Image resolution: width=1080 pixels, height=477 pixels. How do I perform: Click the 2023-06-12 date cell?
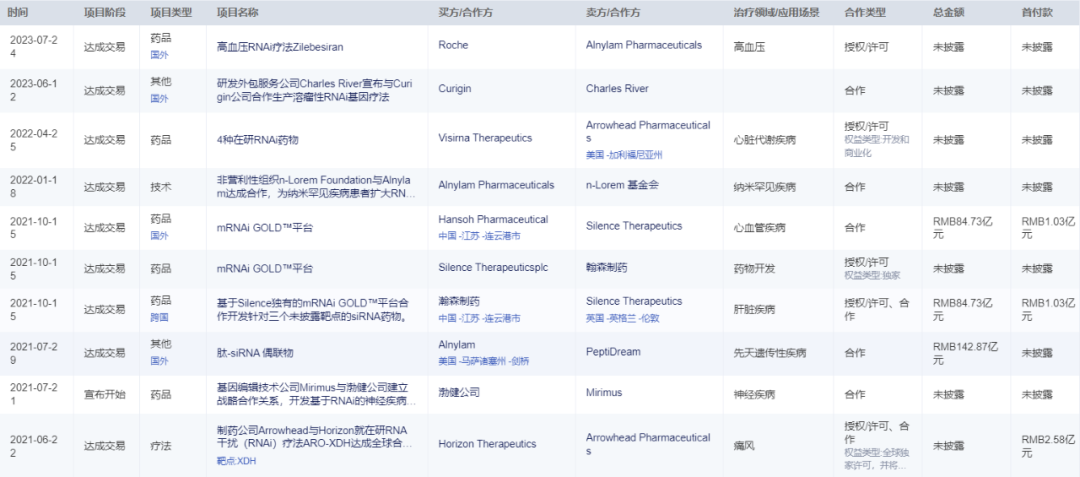pyautogui.click(x=32, y=90)
